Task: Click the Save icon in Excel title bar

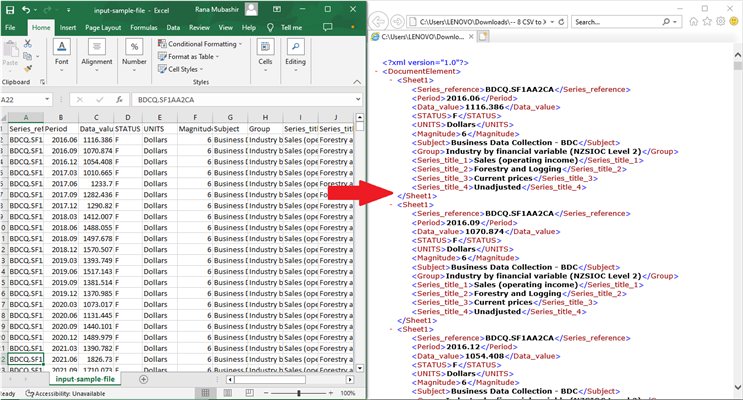Action: tap(10, 9)
